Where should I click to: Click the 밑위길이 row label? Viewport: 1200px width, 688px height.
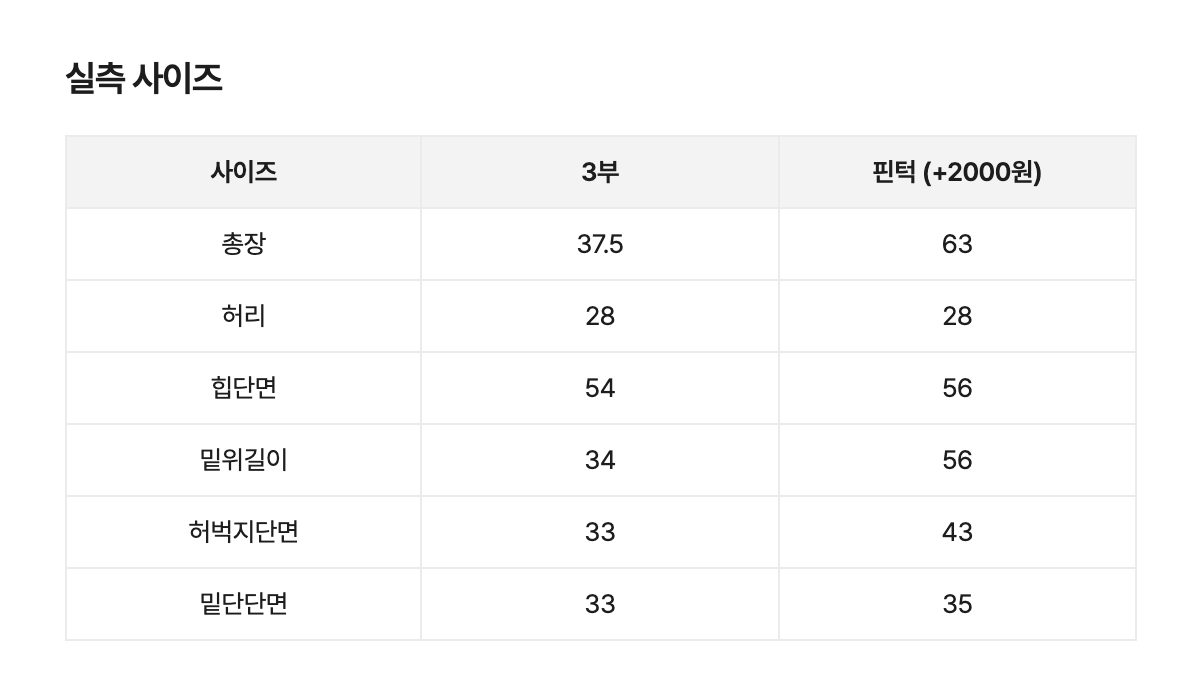pyautogui.click(x=243, y=460)
